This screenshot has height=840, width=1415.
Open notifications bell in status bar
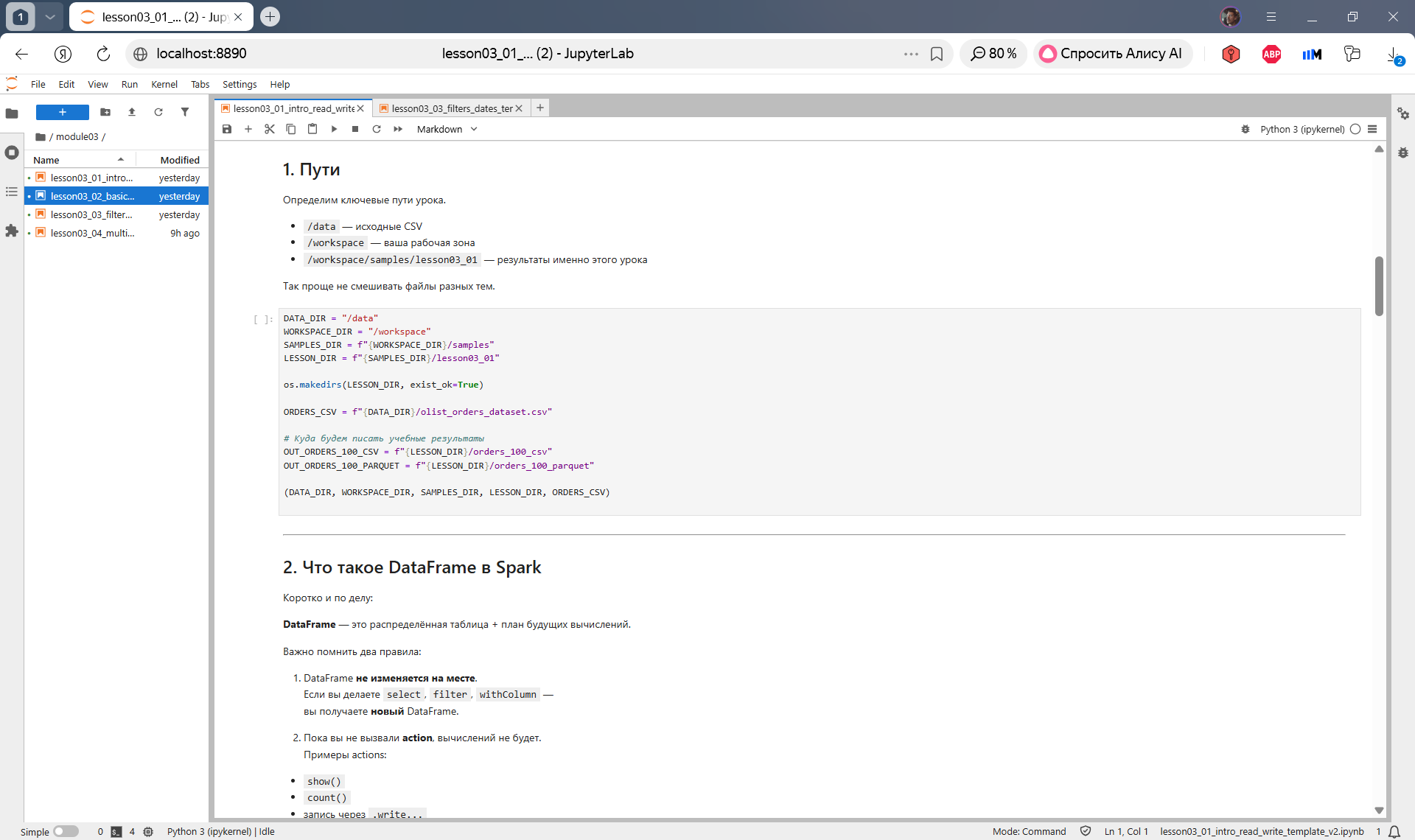pyautogui.click(x=1394, y=831)
